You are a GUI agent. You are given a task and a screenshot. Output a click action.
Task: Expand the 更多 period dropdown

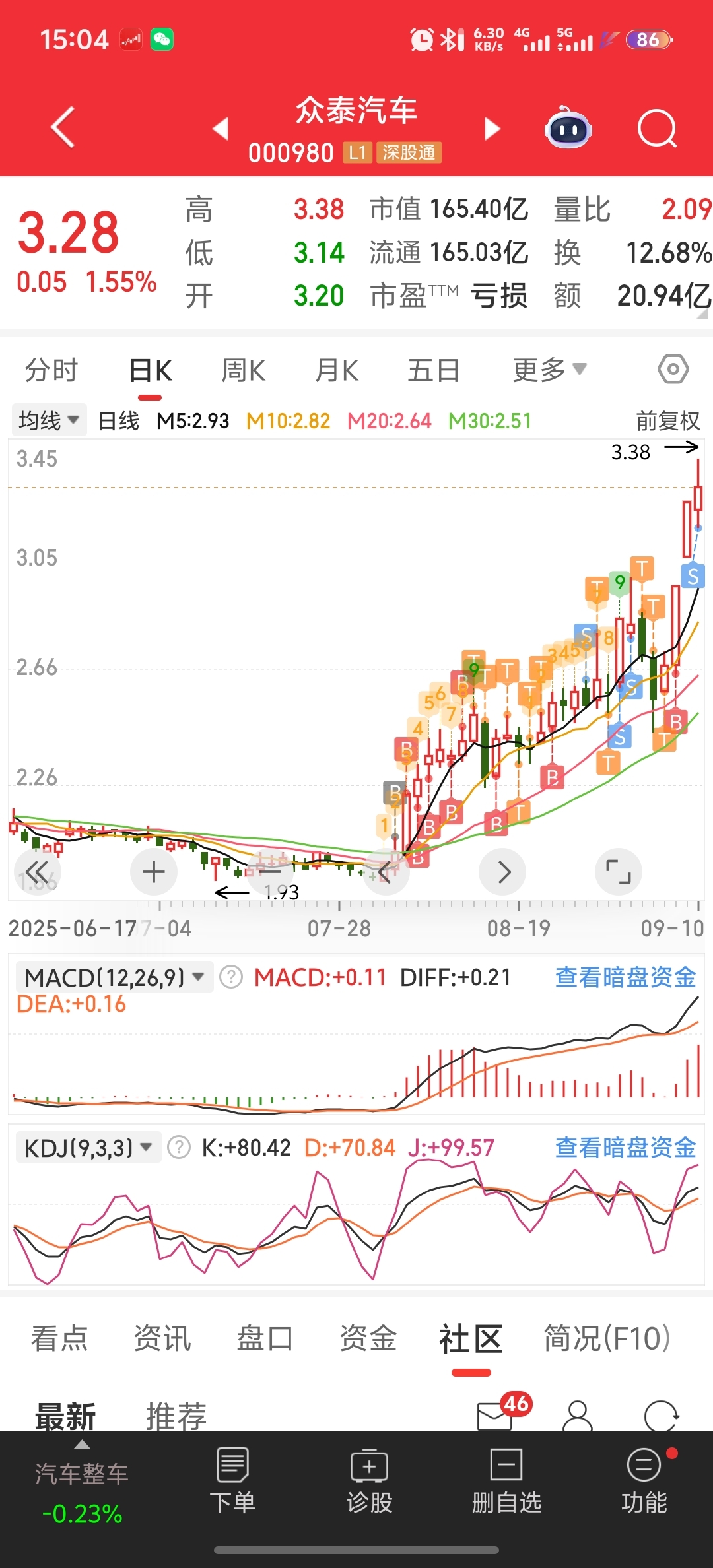(549, 370)
